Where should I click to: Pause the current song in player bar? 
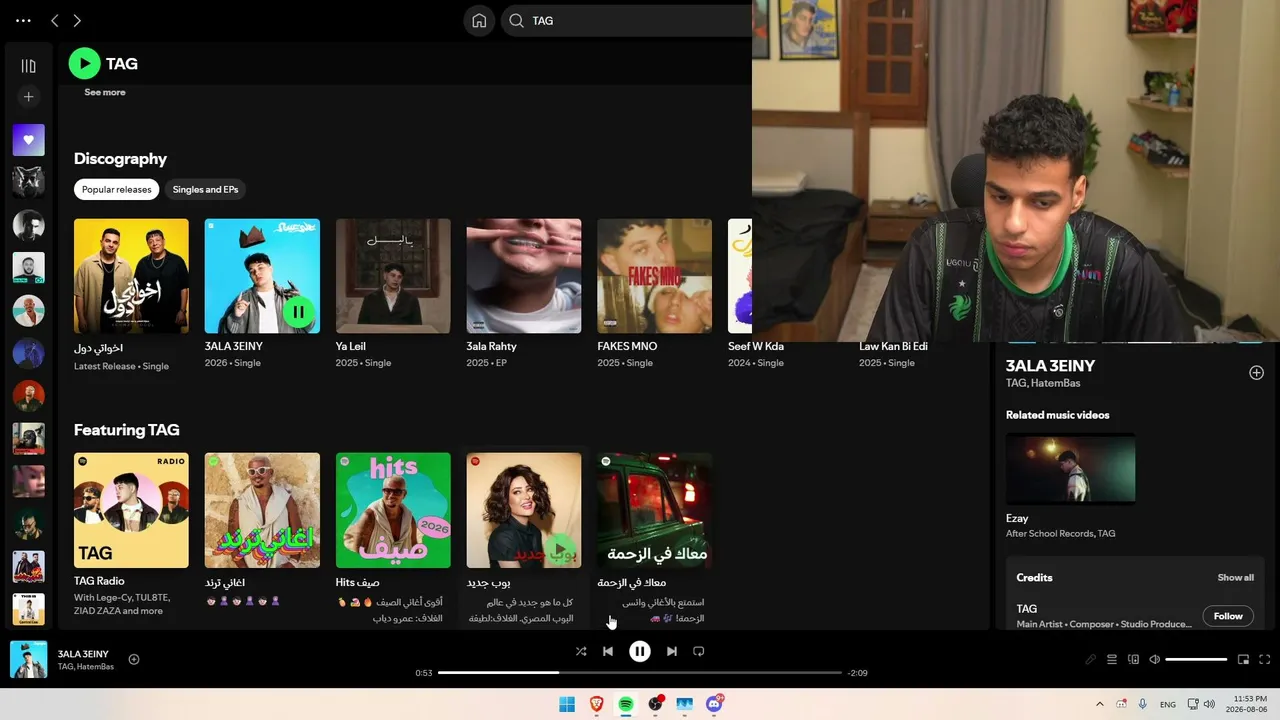[x=640, y=651]
